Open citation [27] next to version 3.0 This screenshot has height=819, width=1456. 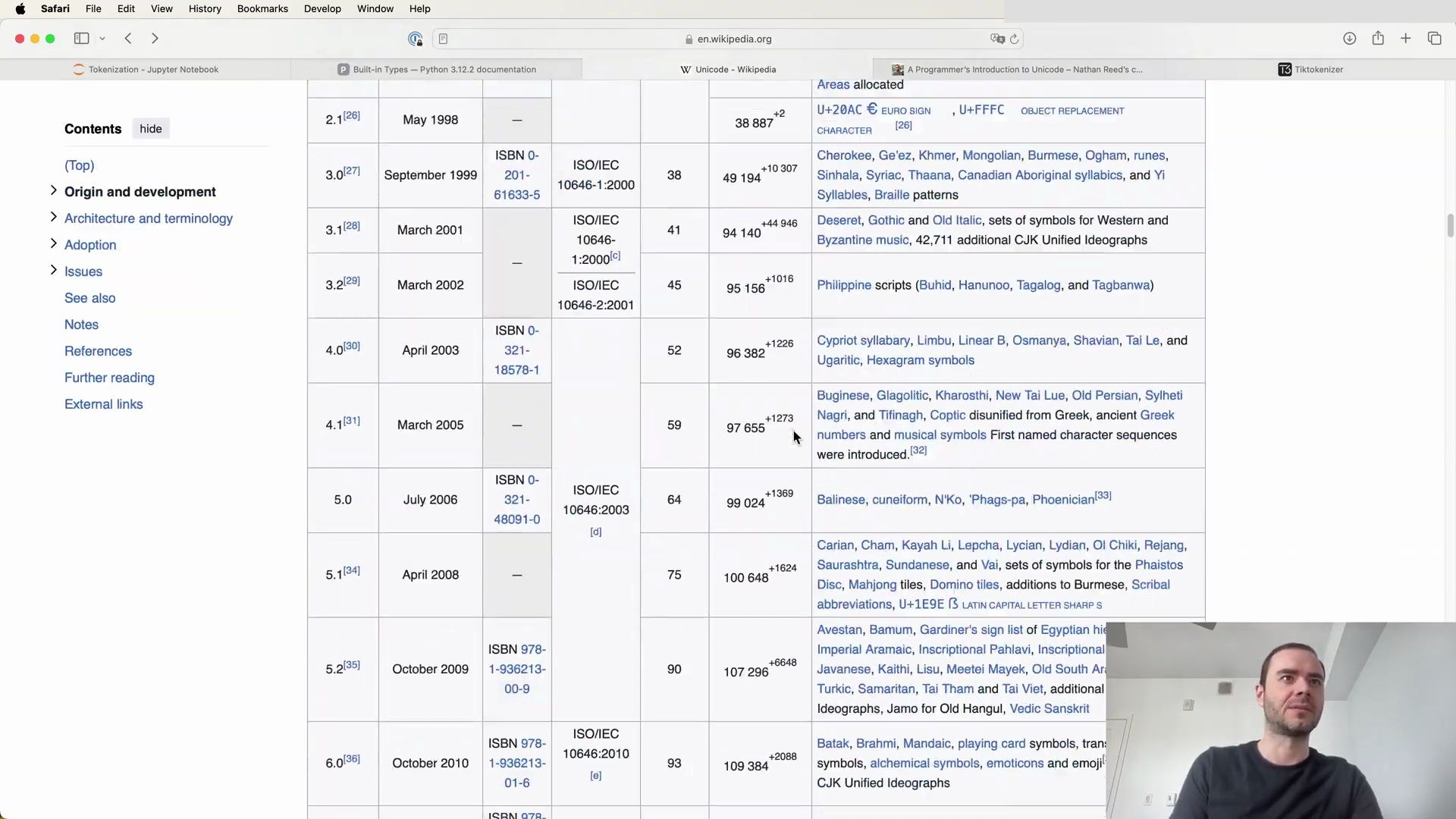[352, 171]
